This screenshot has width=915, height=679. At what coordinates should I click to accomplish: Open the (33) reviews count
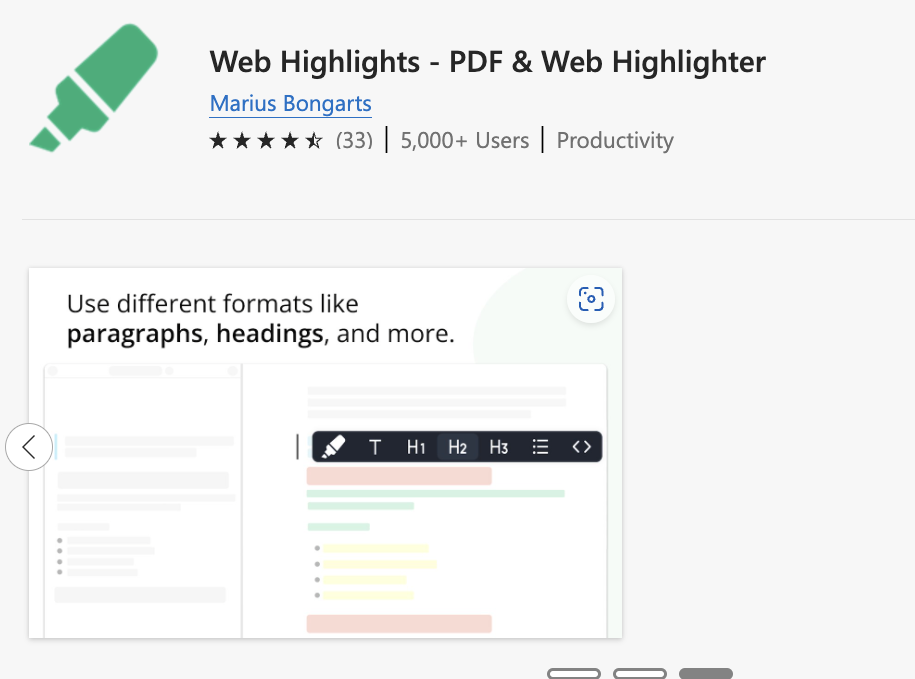pyautogui.click(x=354, y=141)
